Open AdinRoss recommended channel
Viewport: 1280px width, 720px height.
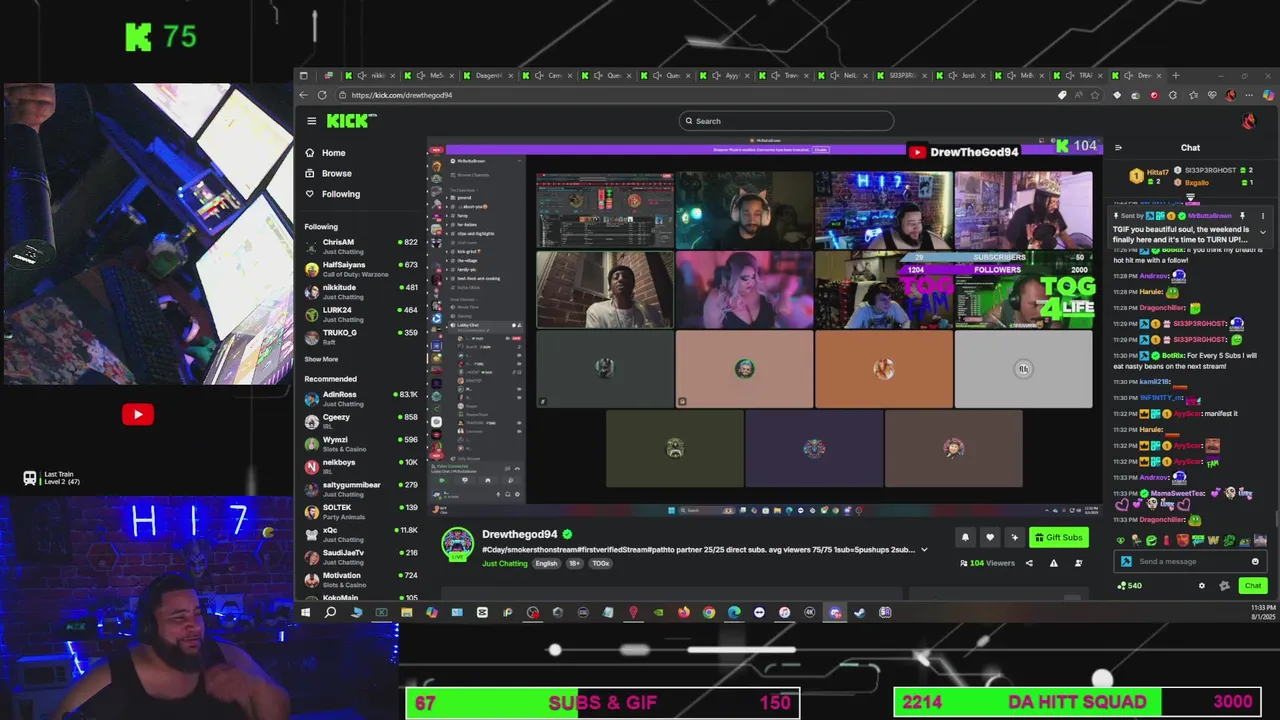[361, 398]
